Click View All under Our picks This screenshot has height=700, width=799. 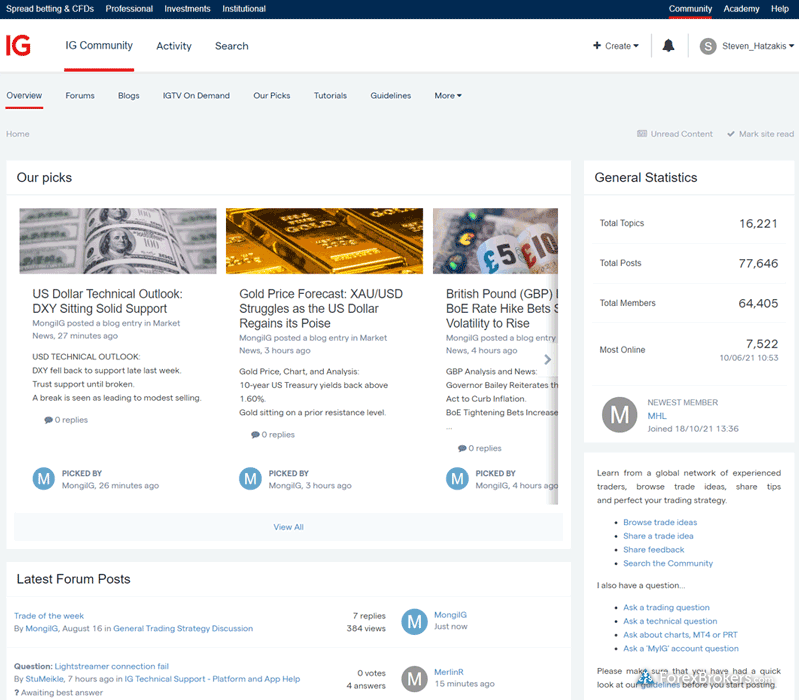tap(288, 527)
